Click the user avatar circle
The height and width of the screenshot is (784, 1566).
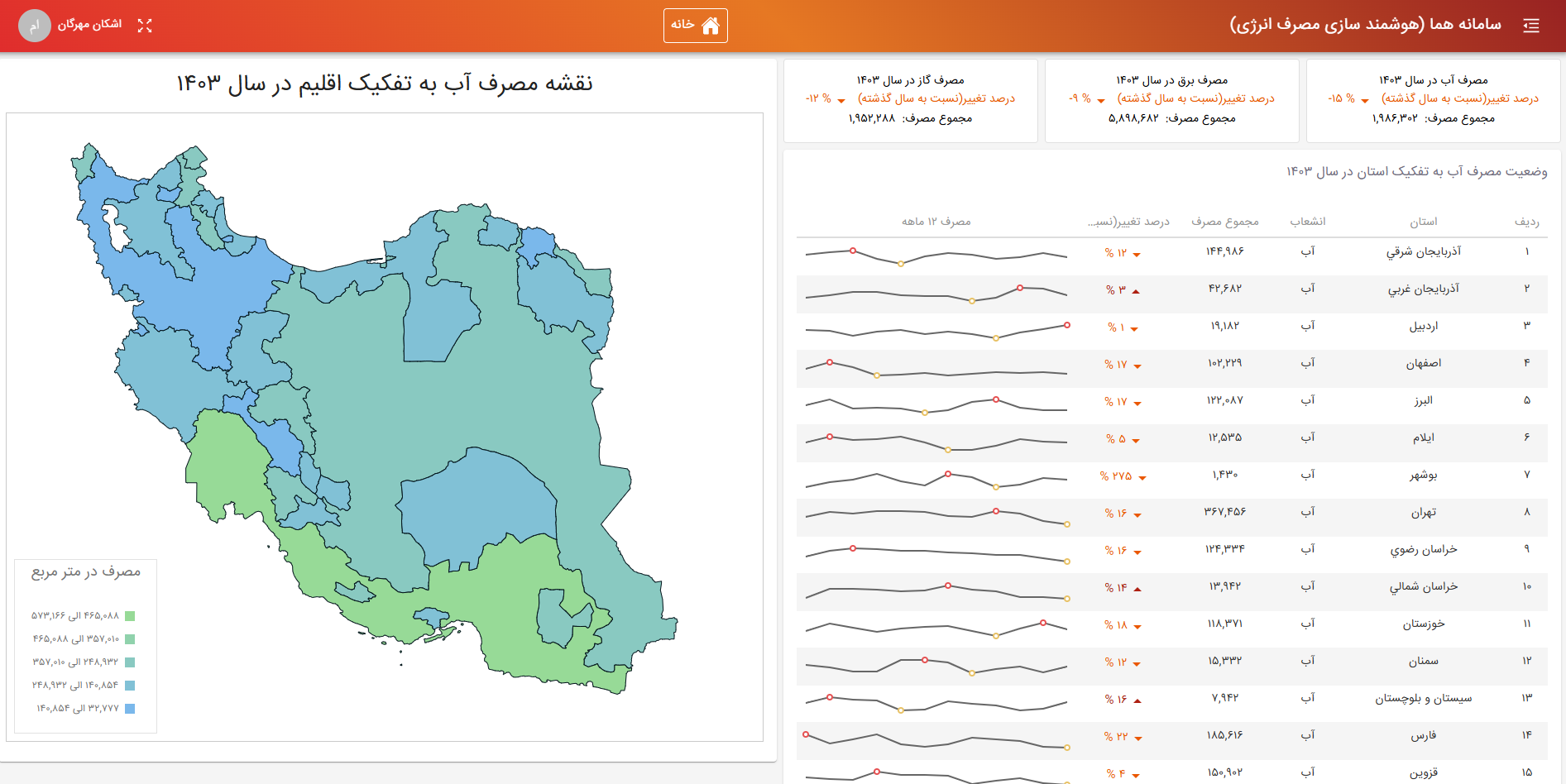(34, 26)
